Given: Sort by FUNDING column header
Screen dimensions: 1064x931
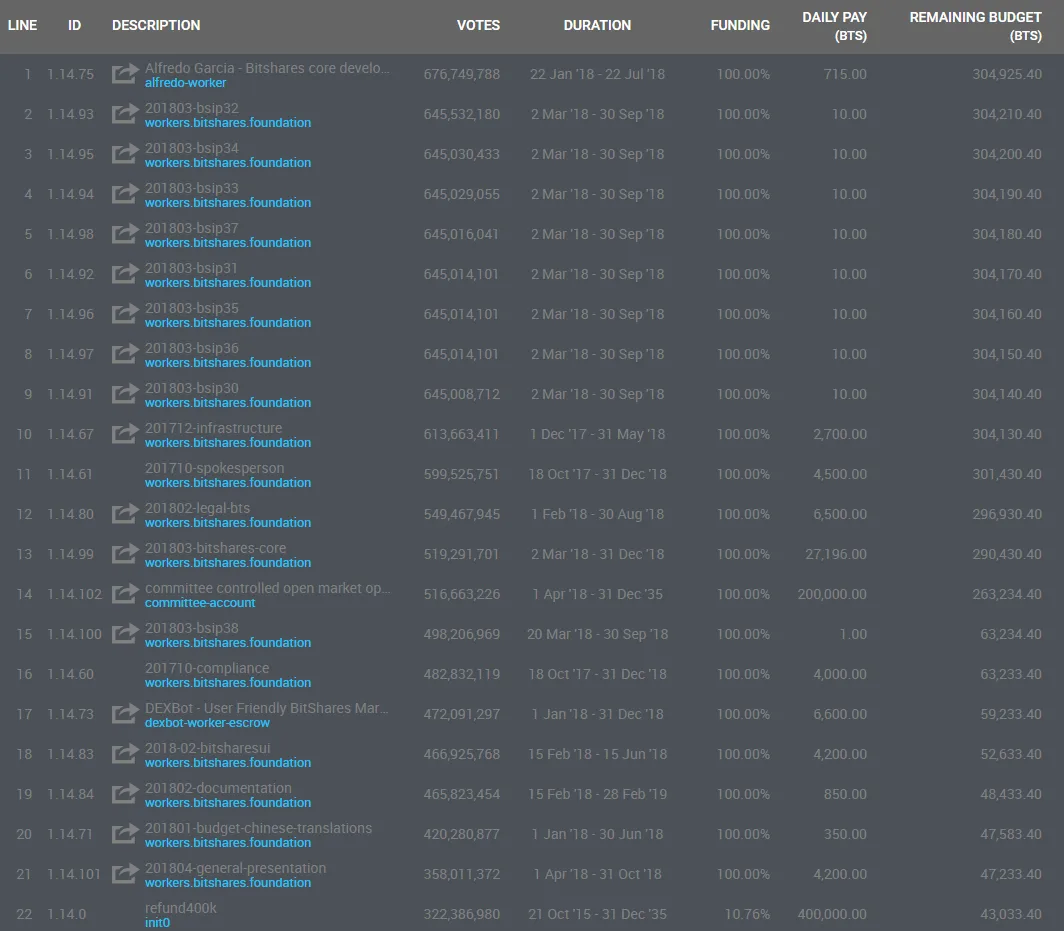Looking at the screenshot, I should 740,25.
